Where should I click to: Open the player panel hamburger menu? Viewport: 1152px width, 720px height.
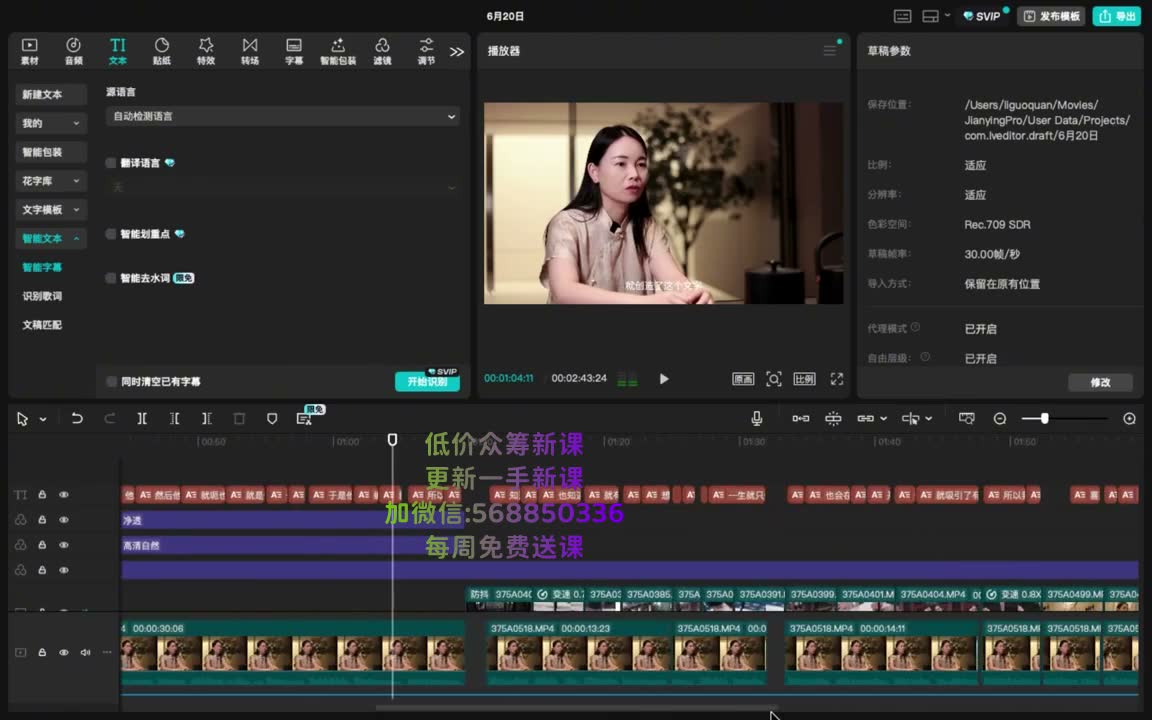coord(829,51)
